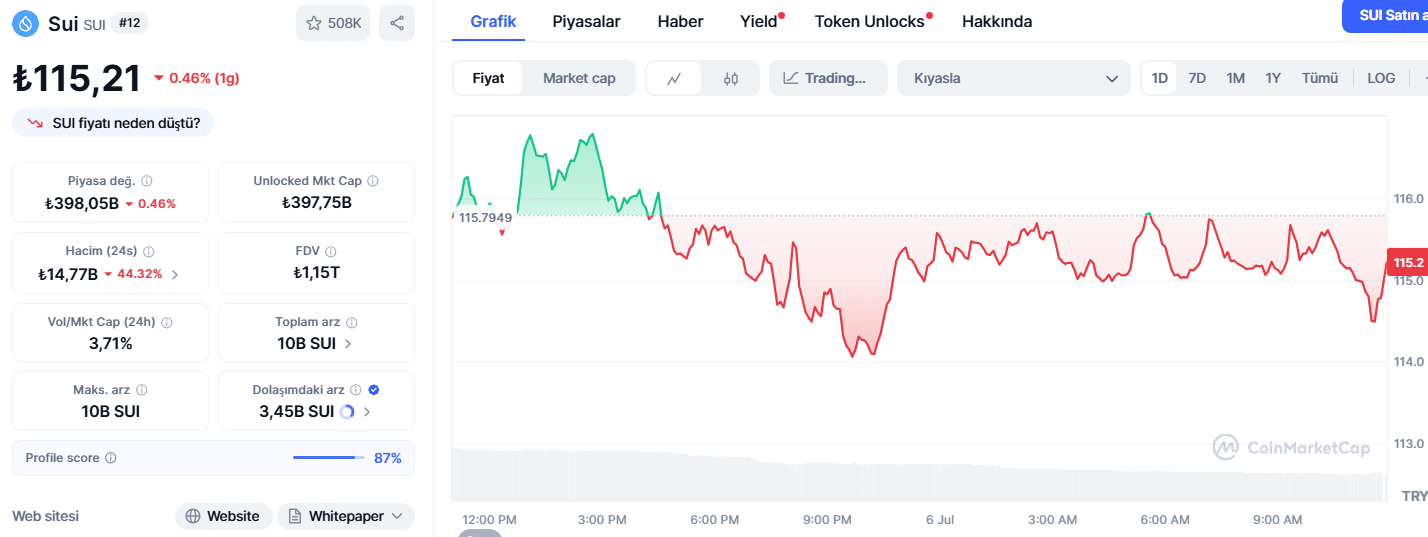The image size is (1428, 537).
Task: Switch chart to Fiyat view
Action: tap(488, 78)
